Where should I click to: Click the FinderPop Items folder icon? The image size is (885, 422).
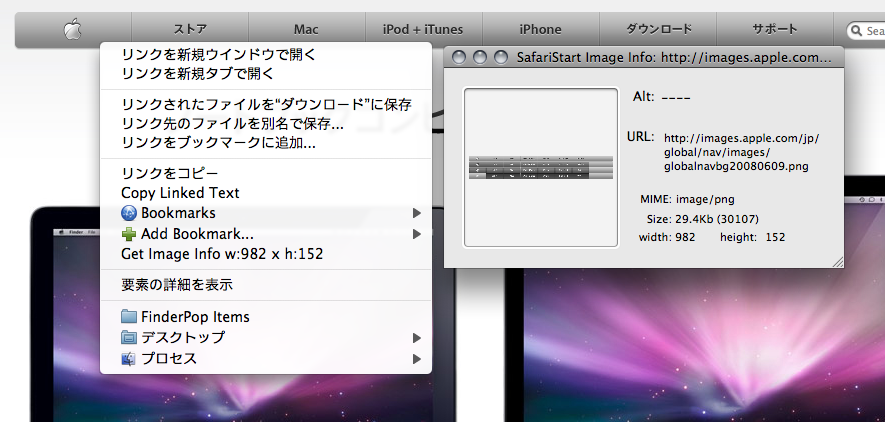tap(129, 316)
